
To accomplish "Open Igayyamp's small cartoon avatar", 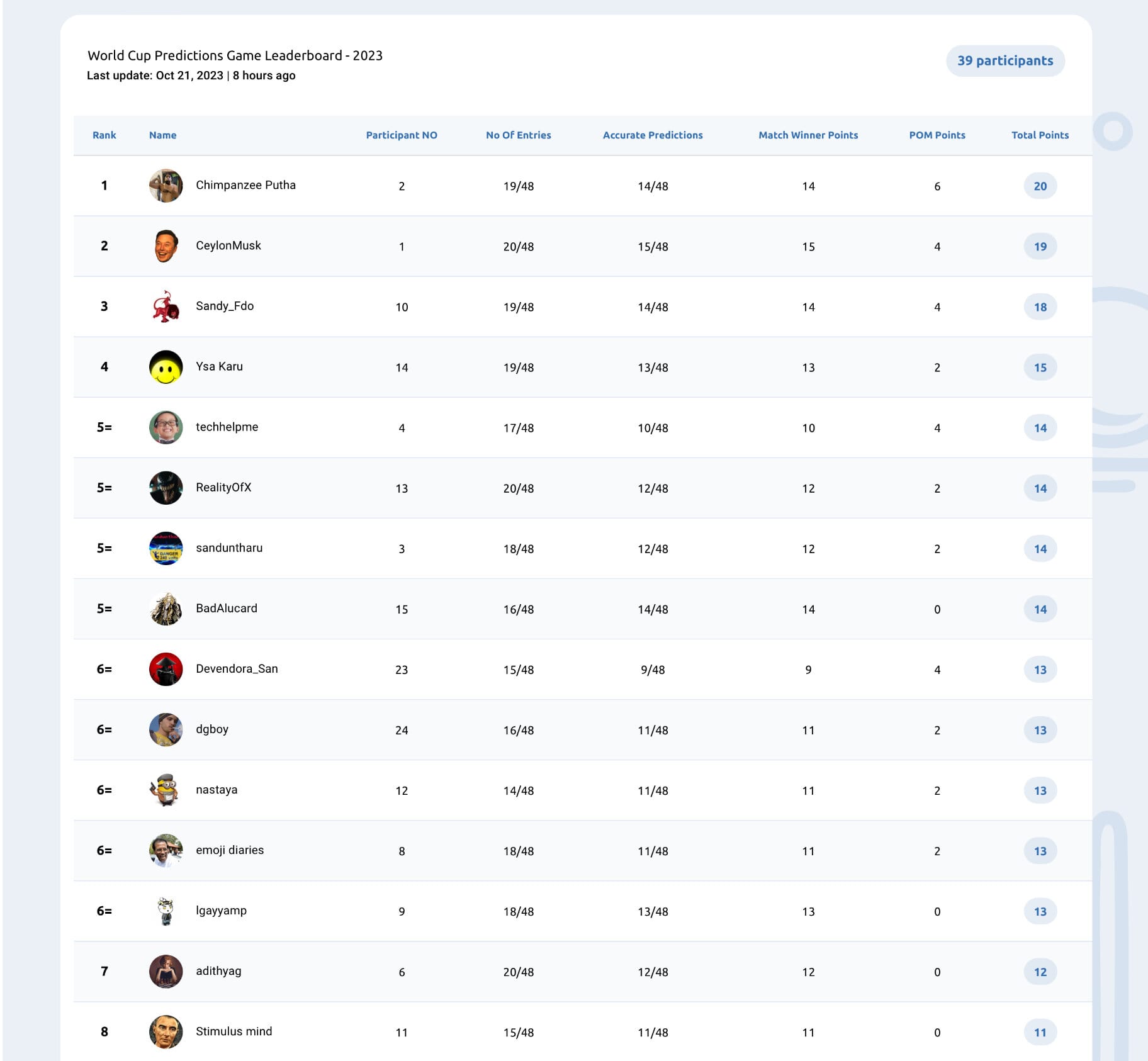I will point(166,911).
